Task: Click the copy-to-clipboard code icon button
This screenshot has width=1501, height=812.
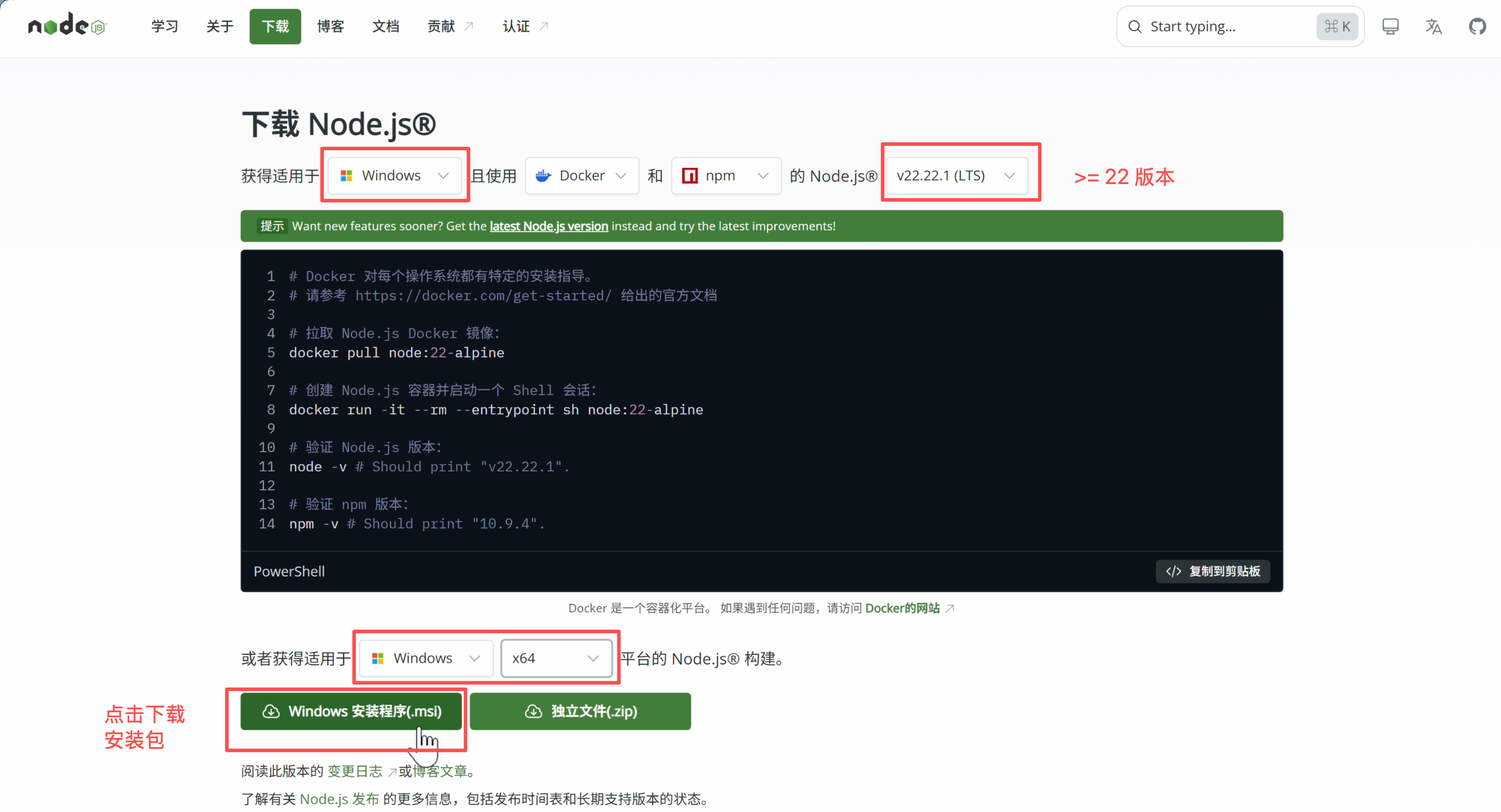Action: click(x=1213, y=571)
